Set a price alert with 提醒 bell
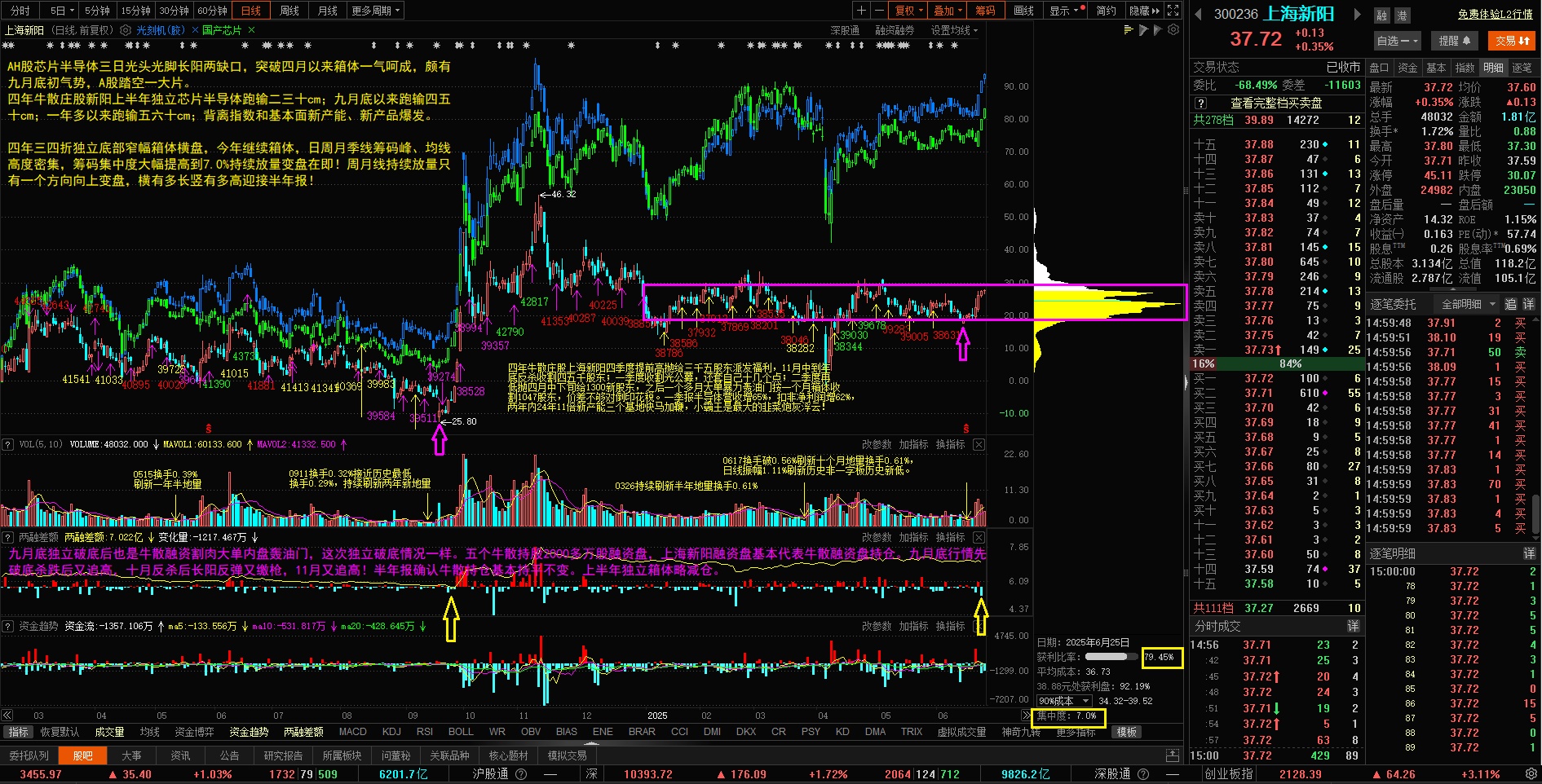 [x=1455, y=40]
